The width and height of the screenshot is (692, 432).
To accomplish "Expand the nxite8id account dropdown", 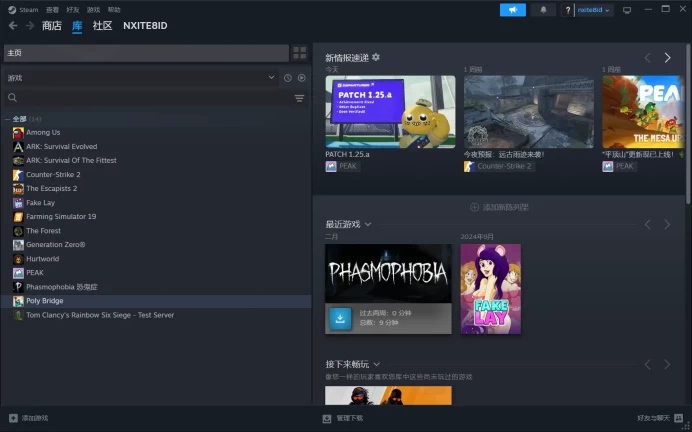I will [x=594, y=10].
